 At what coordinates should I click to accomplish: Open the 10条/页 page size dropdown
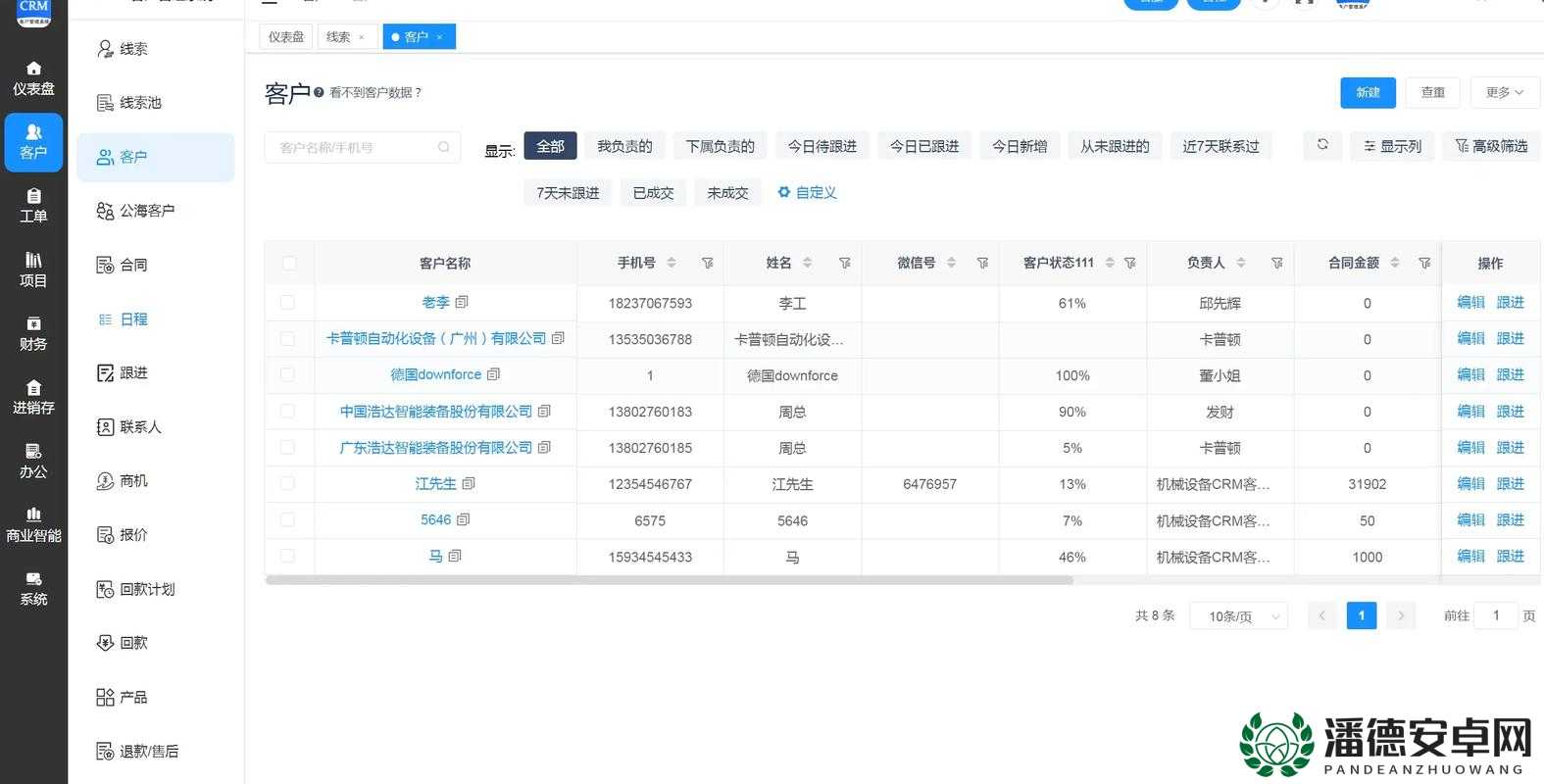coord(1239,615)
